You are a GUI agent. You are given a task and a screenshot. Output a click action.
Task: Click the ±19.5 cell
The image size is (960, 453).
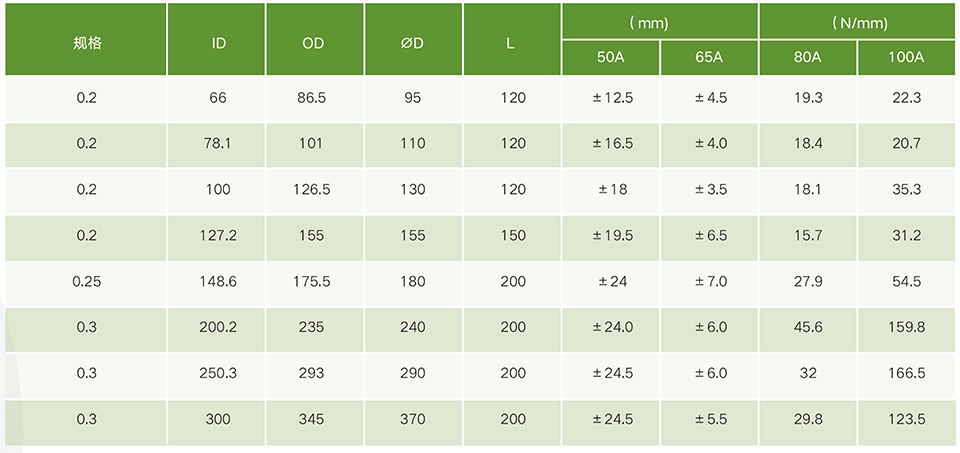point(613,236)
